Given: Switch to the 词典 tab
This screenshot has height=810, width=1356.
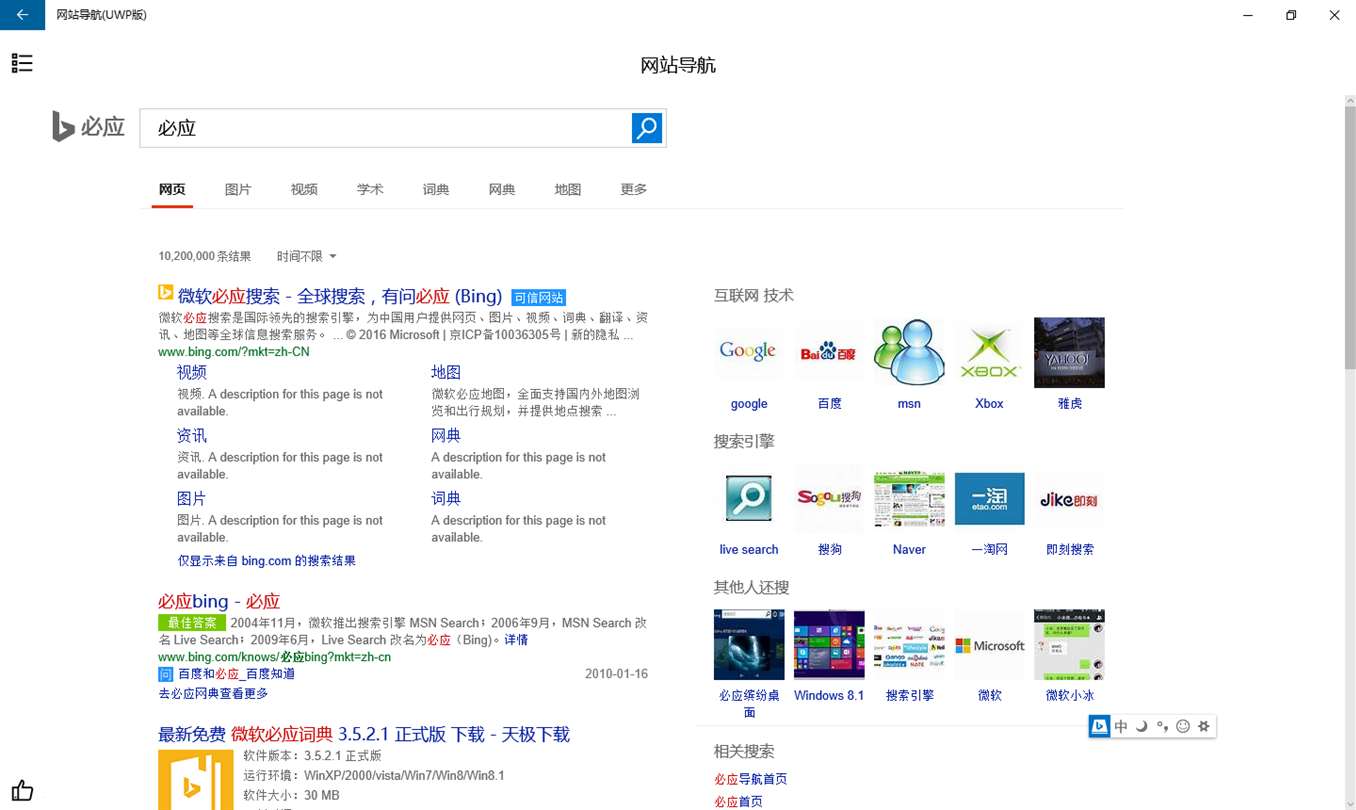Looking at the screenshot, I should pyautogui.click(x=436, y=189).
